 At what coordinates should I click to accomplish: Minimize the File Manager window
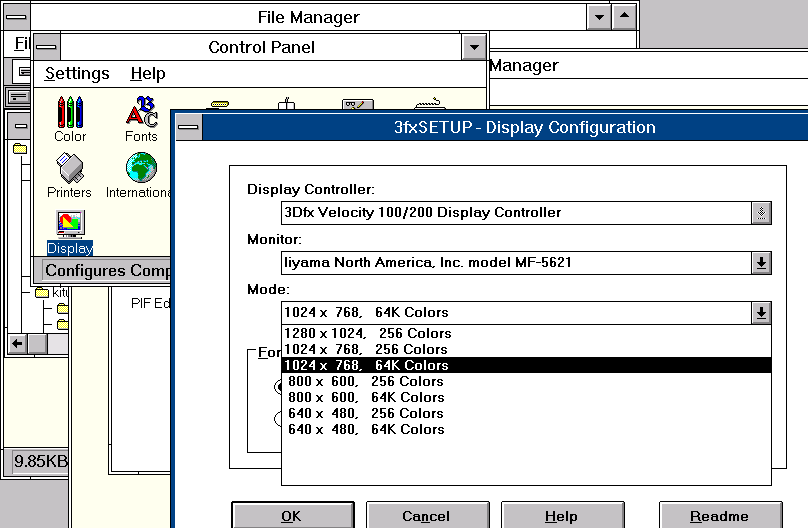(599, 17)
